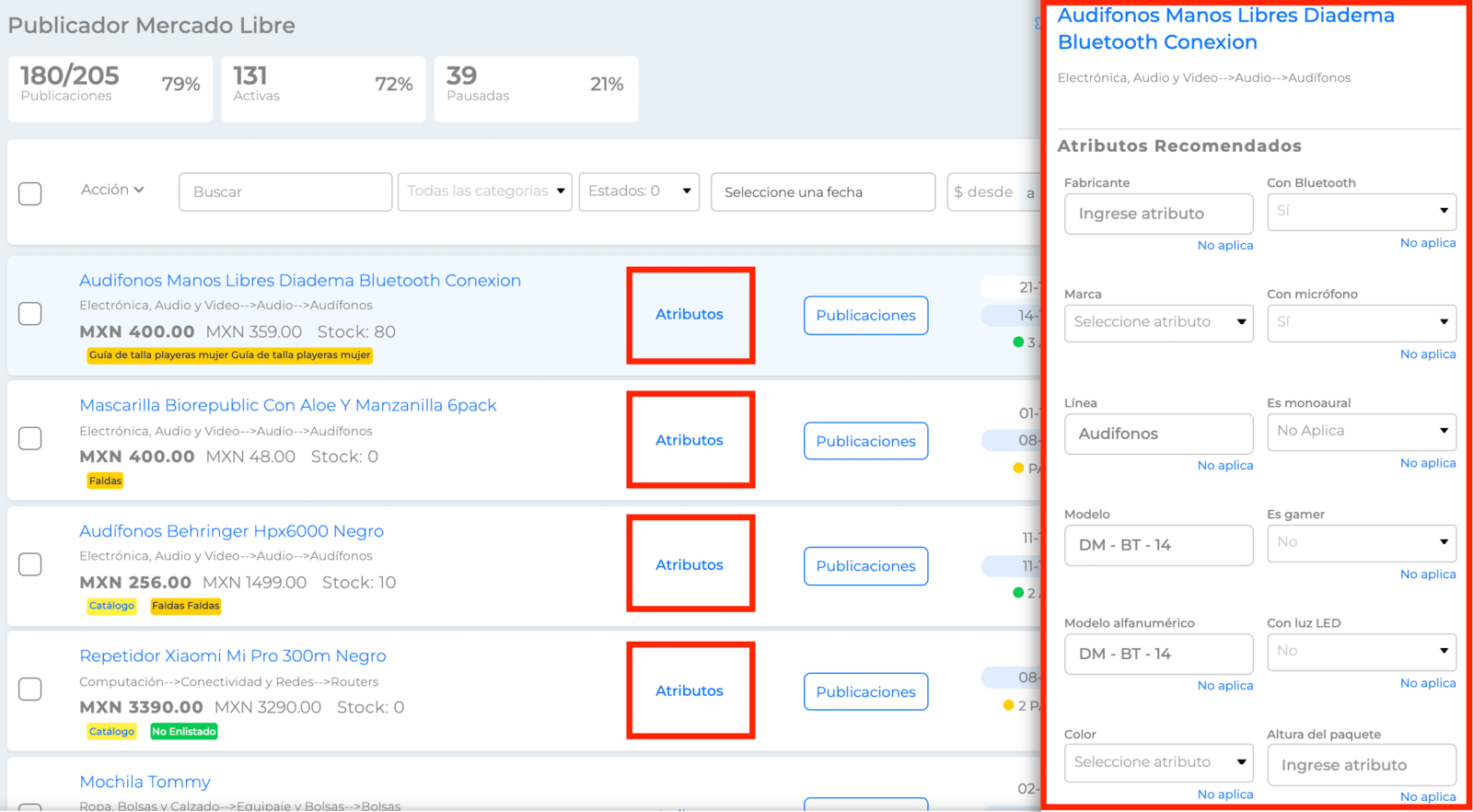Click the Modelo field showing DM - BT - 14

[1158, 545]
